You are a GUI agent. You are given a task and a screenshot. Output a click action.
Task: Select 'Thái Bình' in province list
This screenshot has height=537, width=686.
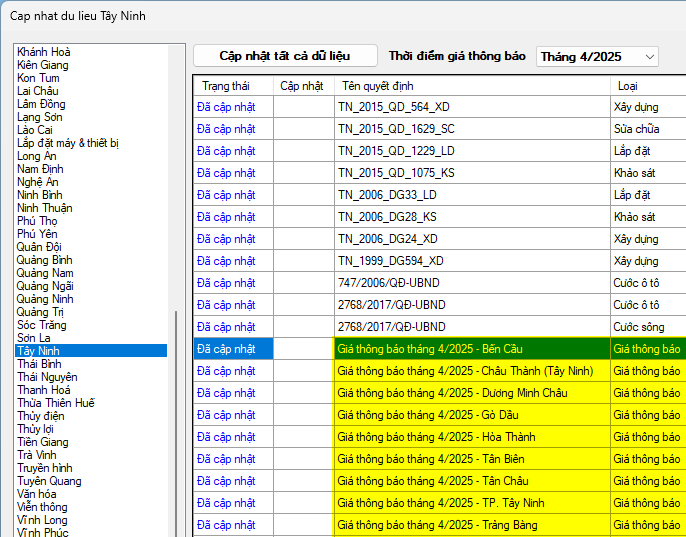[91, 364]
